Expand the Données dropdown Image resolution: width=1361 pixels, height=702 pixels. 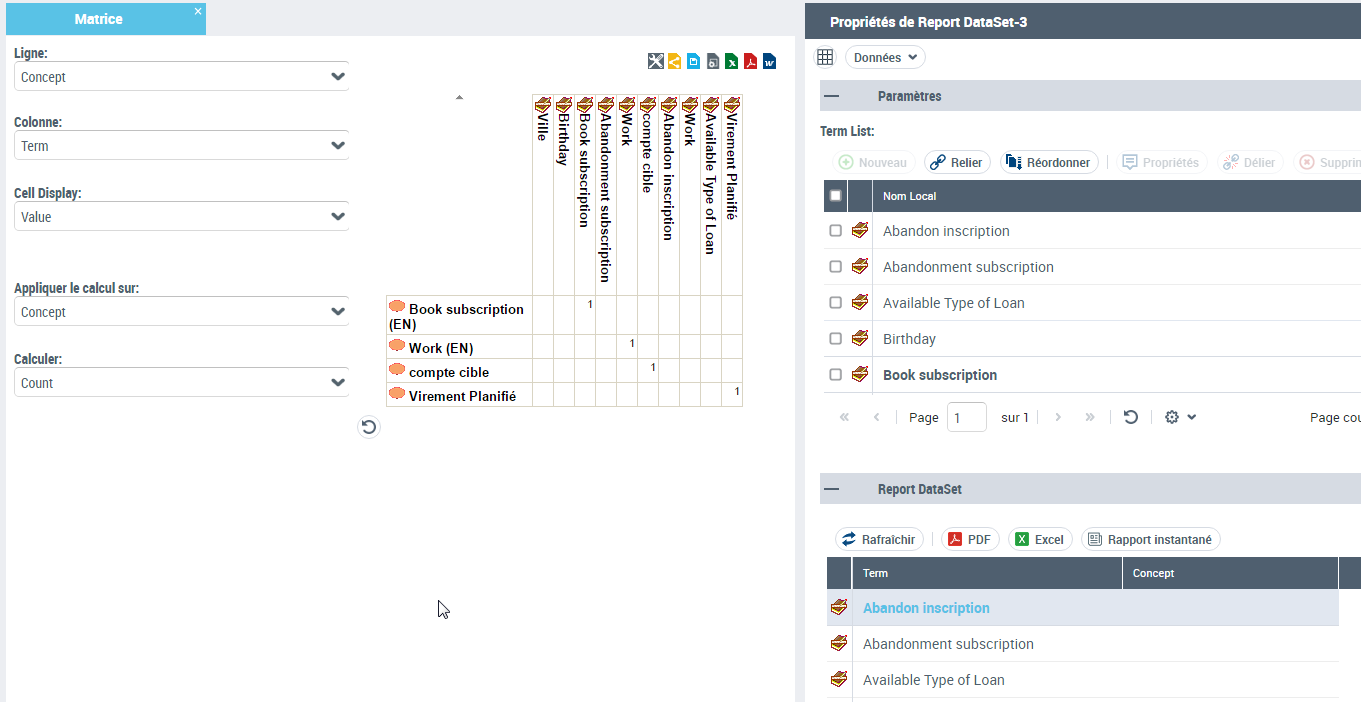[x=885, y=58]
